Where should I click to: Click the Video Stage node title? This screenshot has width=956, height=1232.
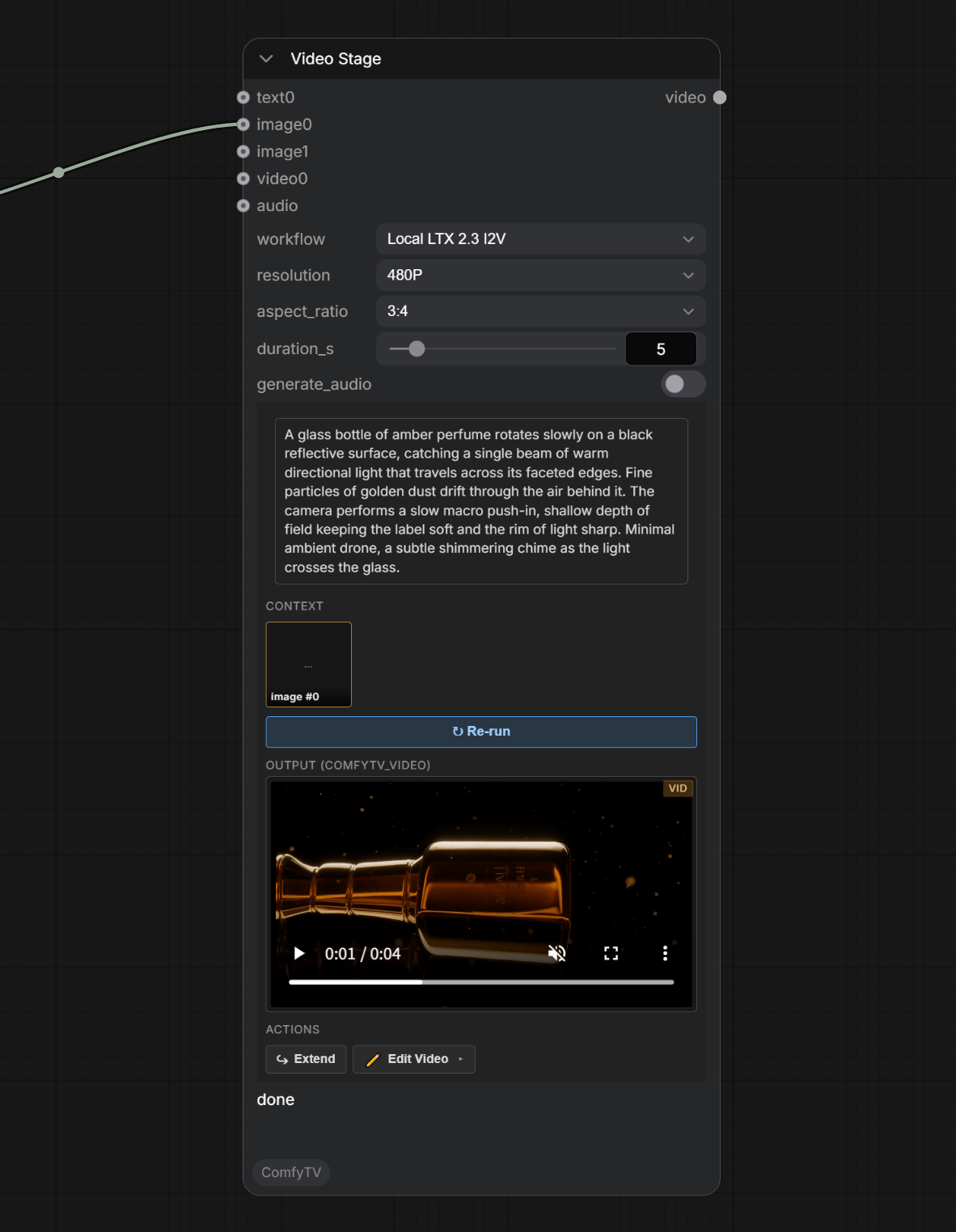coord(336,59)
